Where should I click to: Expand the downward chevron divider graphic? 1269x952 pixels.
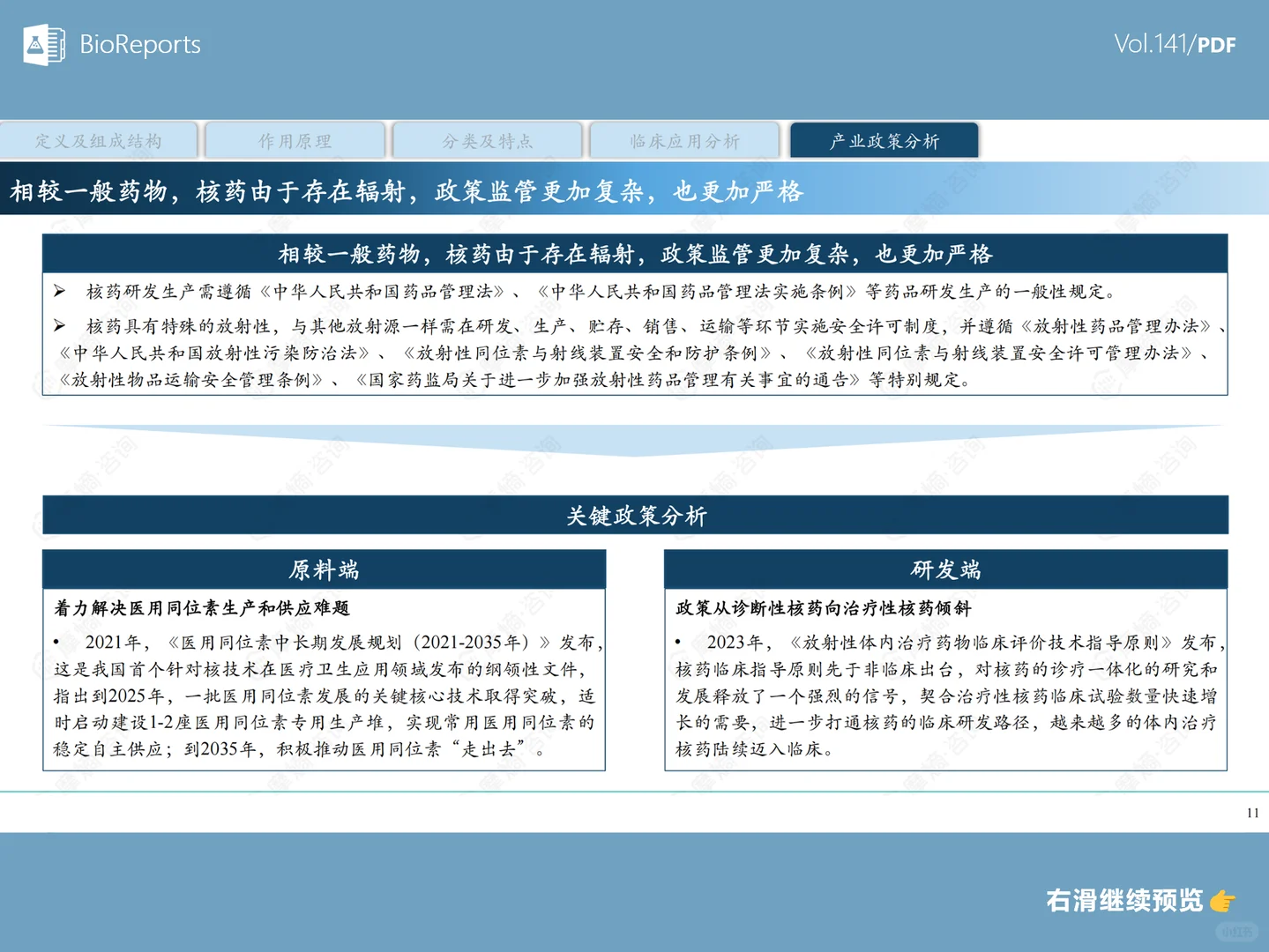[635, 436]
